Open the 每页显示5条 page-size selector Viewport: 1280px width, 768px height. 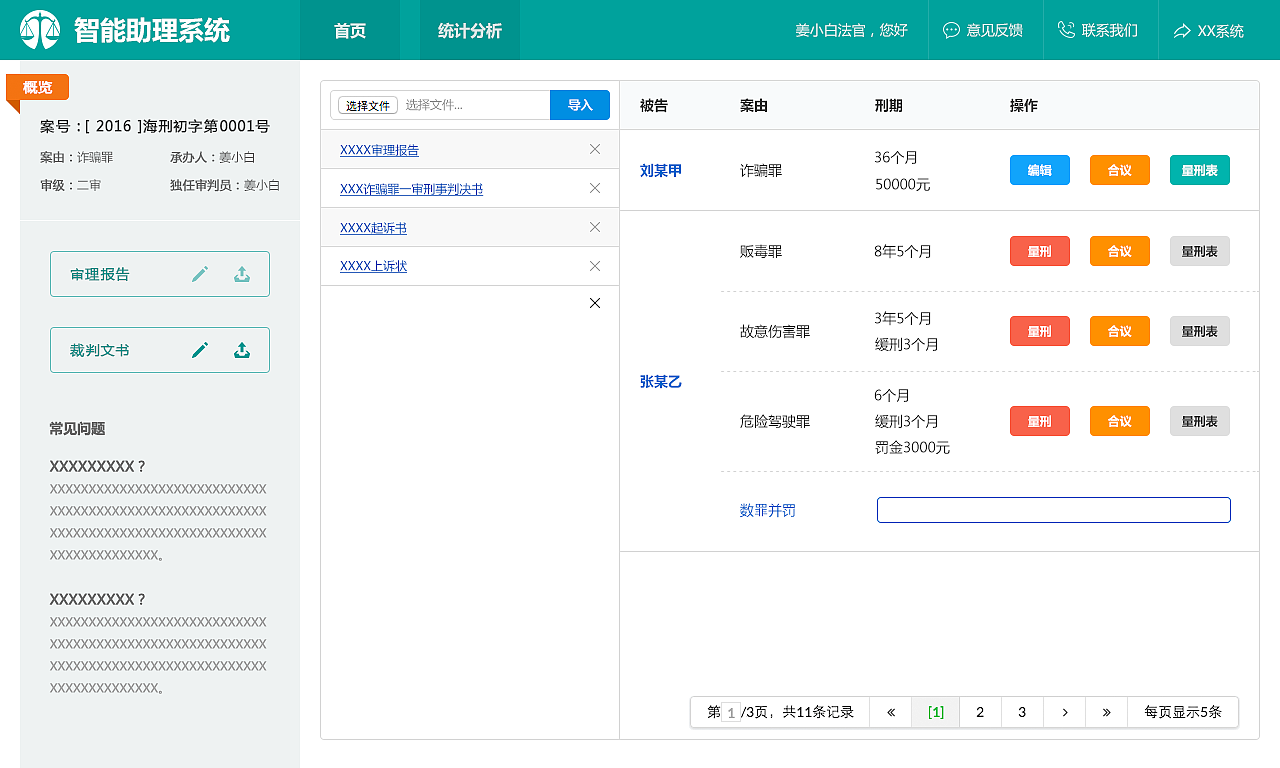pyautogui.click(x=1183, y=712)
